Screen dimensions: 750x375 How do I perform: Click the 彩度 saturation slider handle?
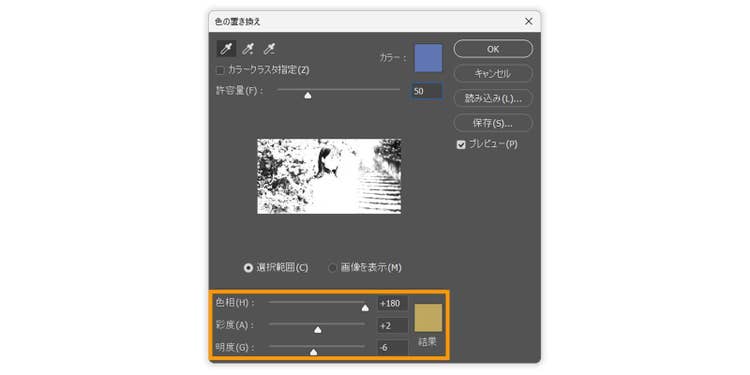(x=317, y=330)
